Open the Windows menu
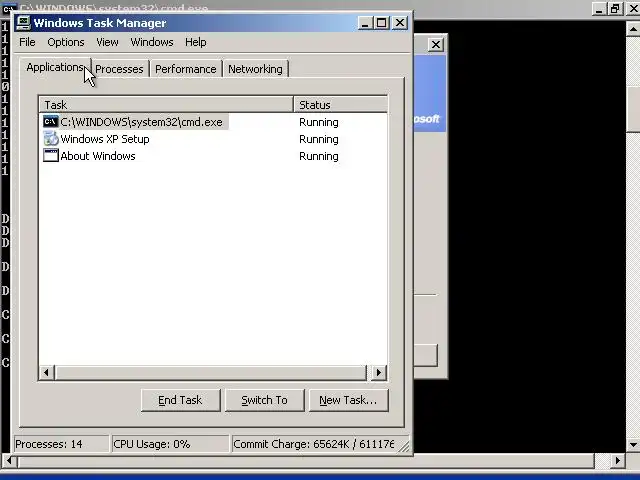640x480 pixels. tap(152, 42)
